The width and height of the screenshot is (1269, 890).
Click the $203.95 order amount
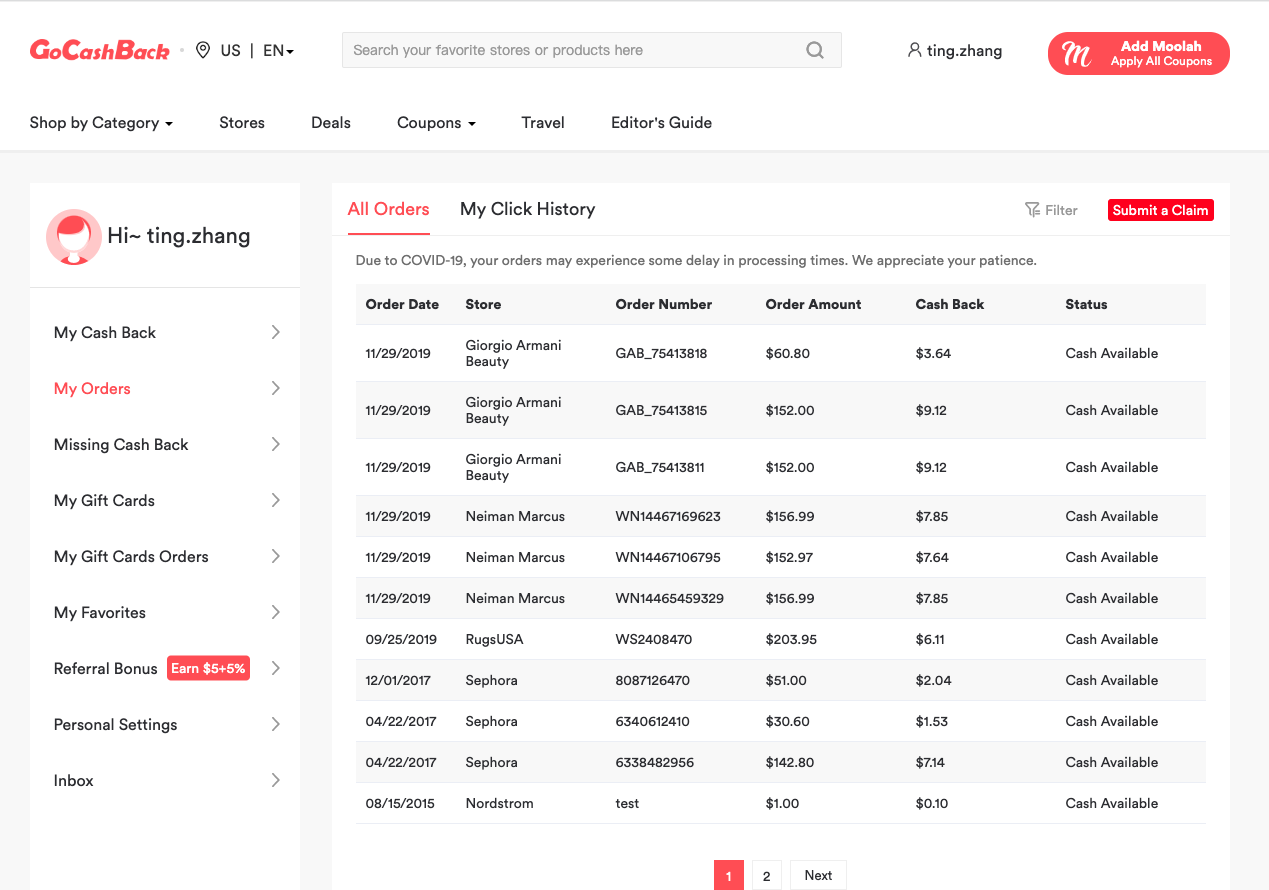point(792,639)
